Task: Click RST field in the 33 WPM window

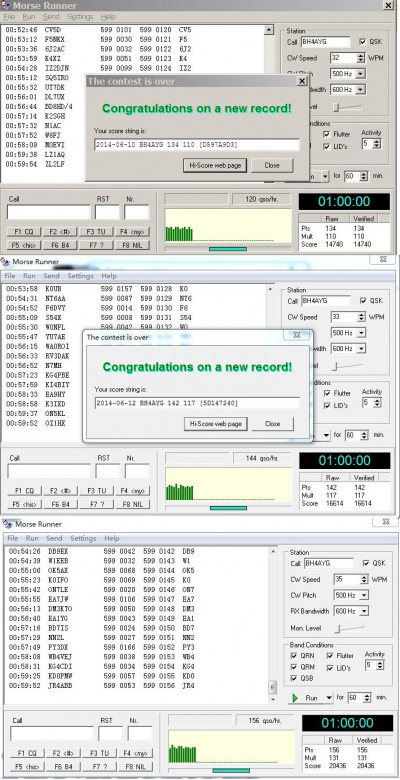Action: pos(108,471)
